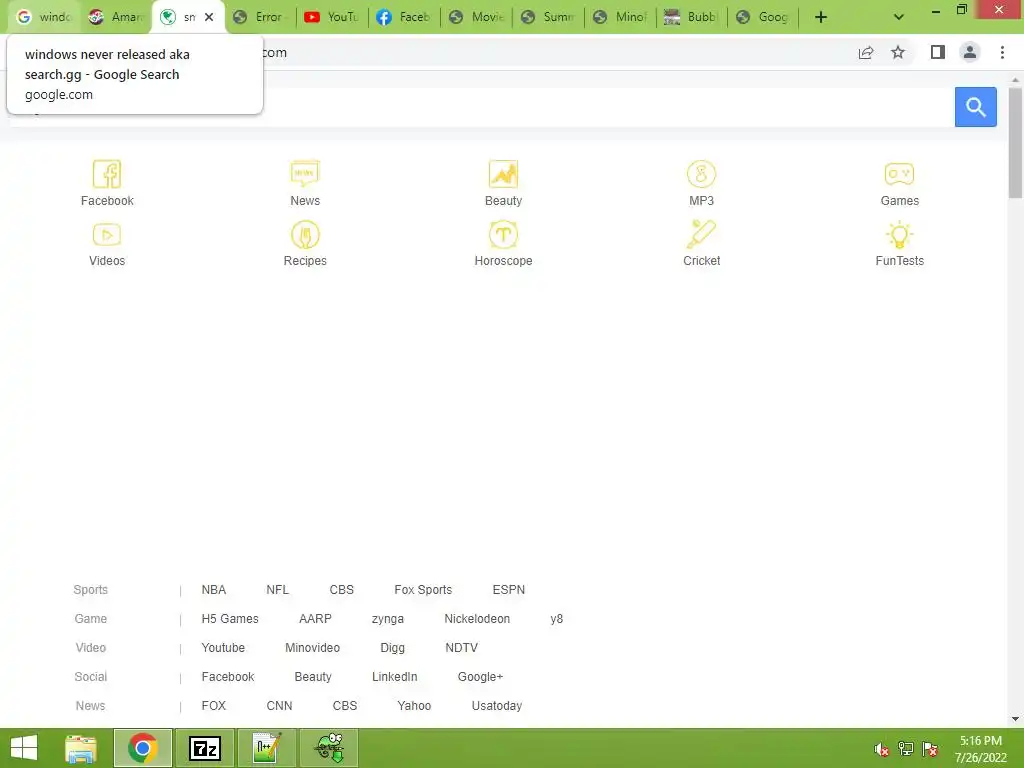The width and height of the screenshot is (1024, 768).
Task: Open the H5 Games link
Action: (x=230, y=618)
